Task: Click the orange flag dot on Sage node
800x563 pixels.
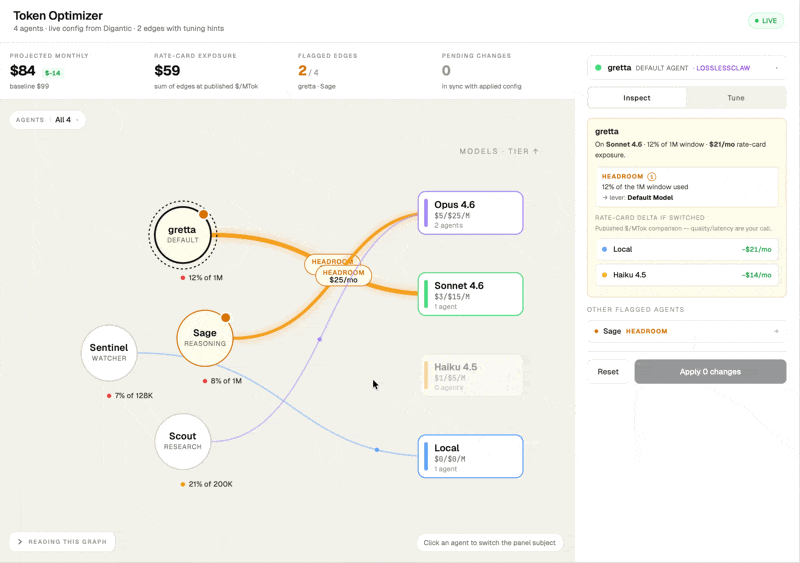Action: 226,317
